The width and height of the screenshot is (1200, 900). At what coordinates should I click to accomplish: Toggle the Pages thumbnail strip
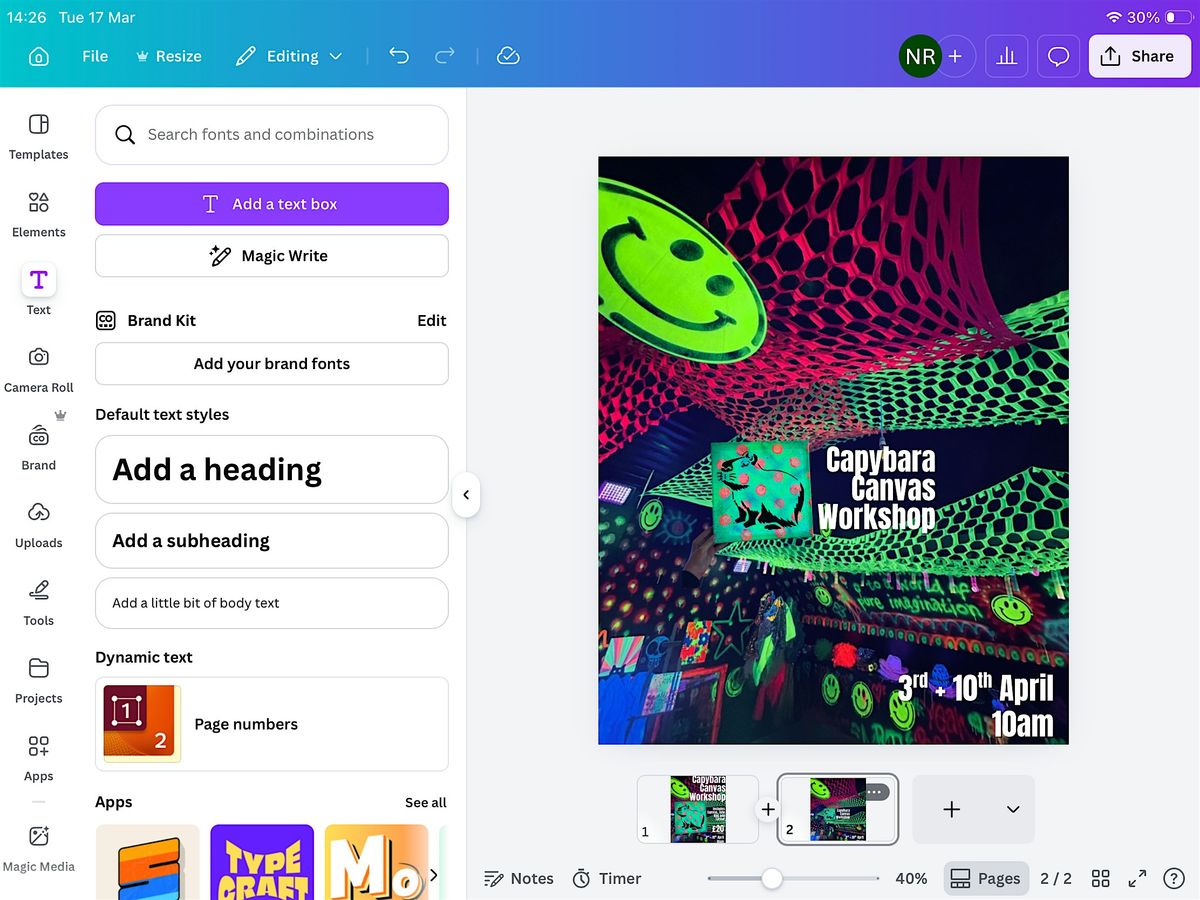click(x=986, y=878)
